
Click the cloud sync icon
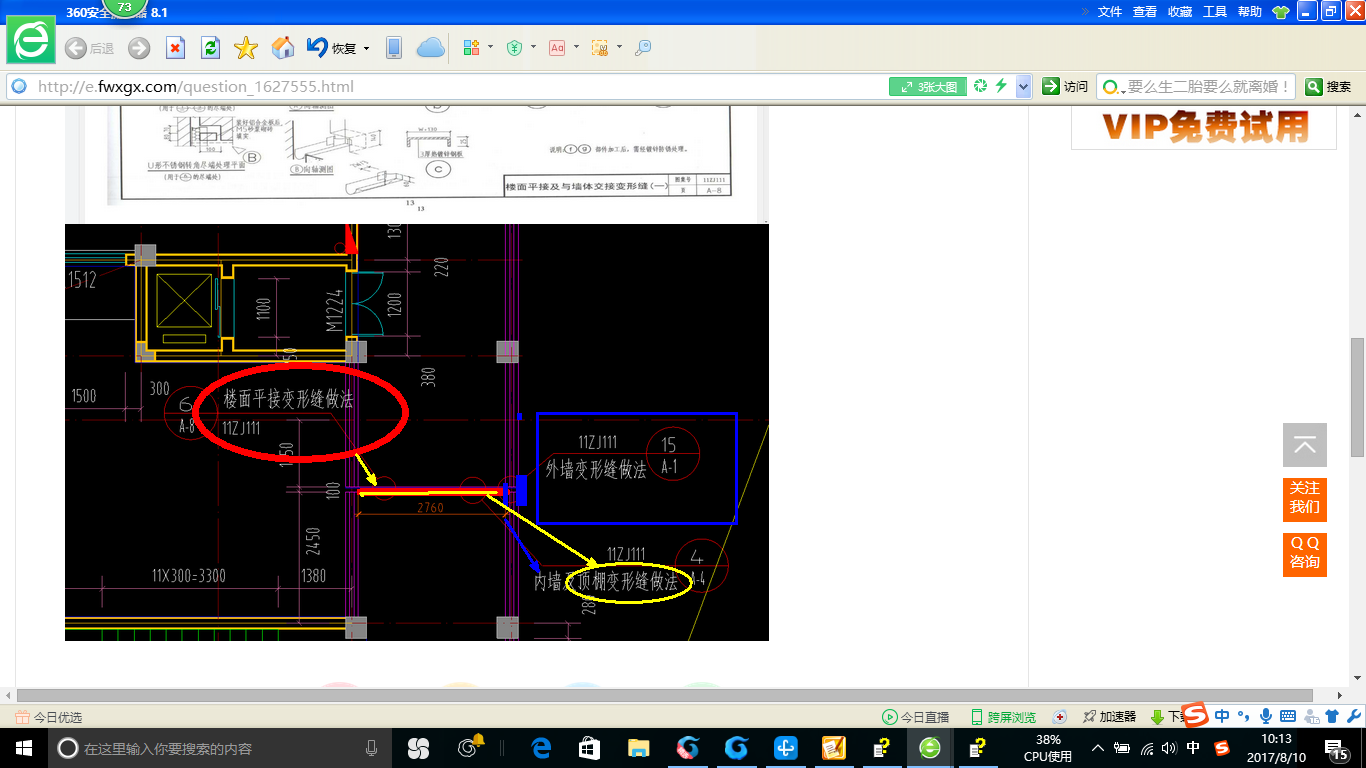(x=430, y=48)
